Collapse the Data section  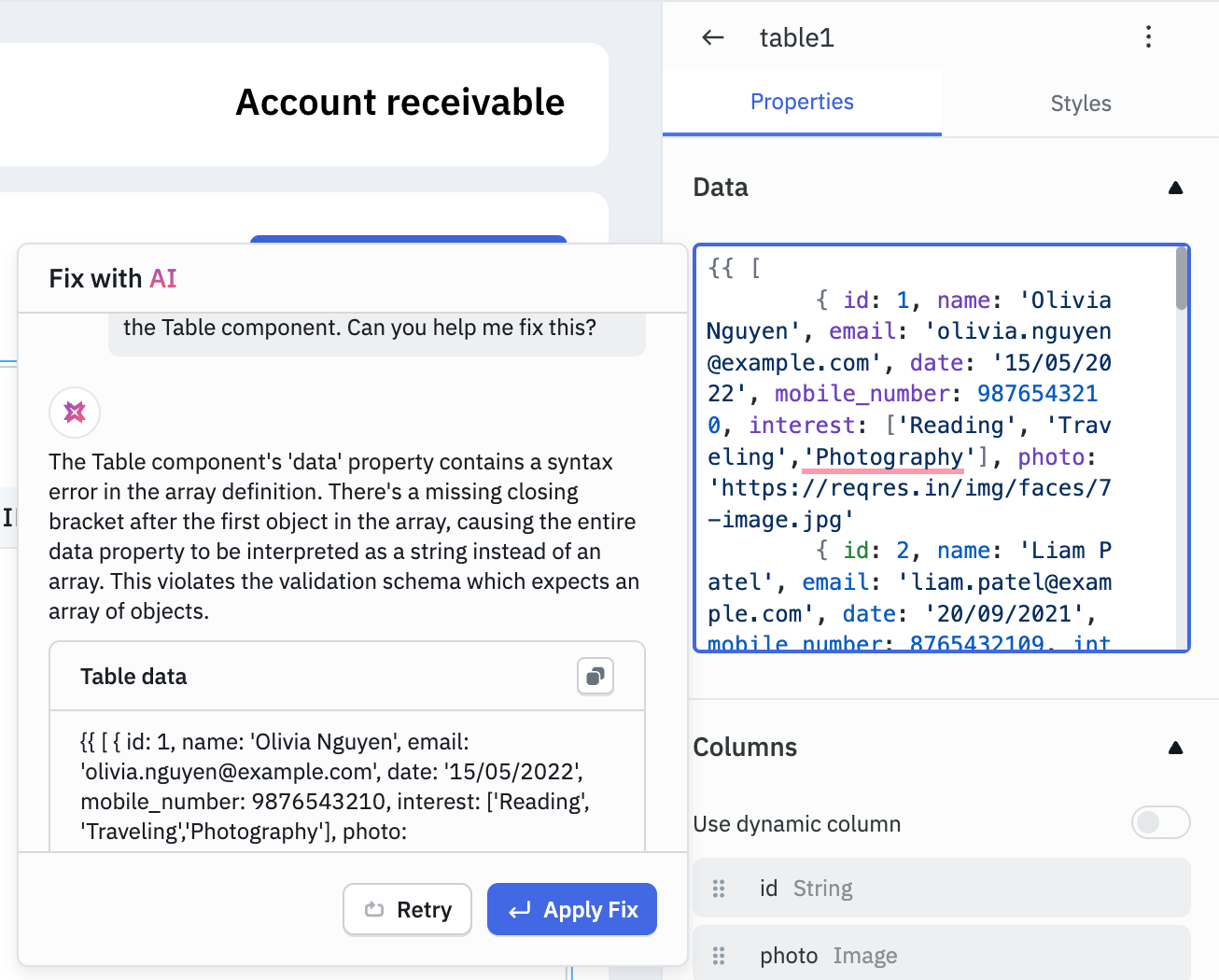pos(1176,188)
